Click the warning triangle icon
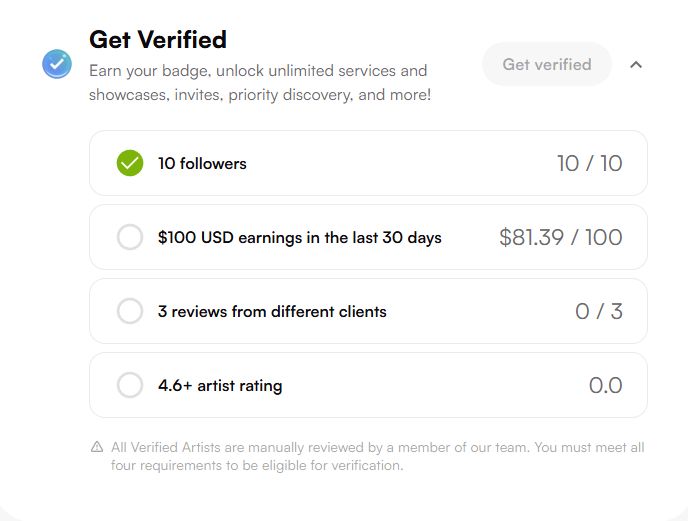The width and height of the screenshot is (688, 521). pyautogui.click(x=97, y=447)
